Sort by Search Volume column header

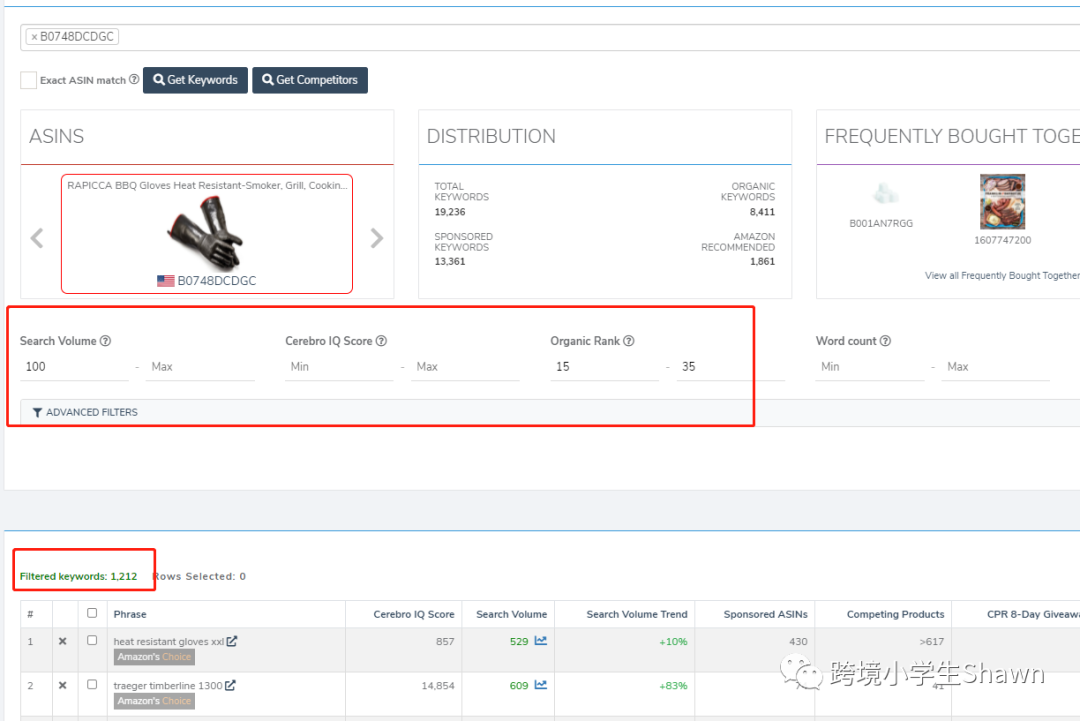coord(512,614)
